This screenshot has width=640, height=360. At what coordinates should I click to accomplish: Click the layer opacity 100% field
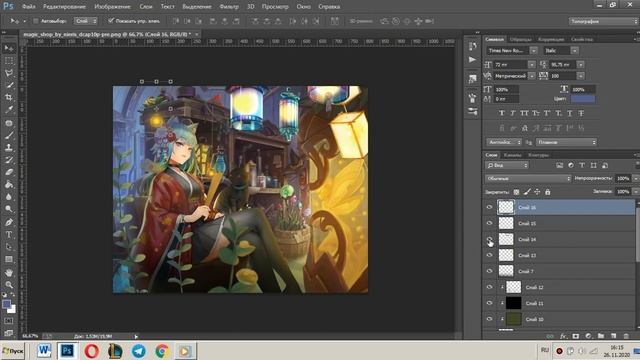[623, 178]
